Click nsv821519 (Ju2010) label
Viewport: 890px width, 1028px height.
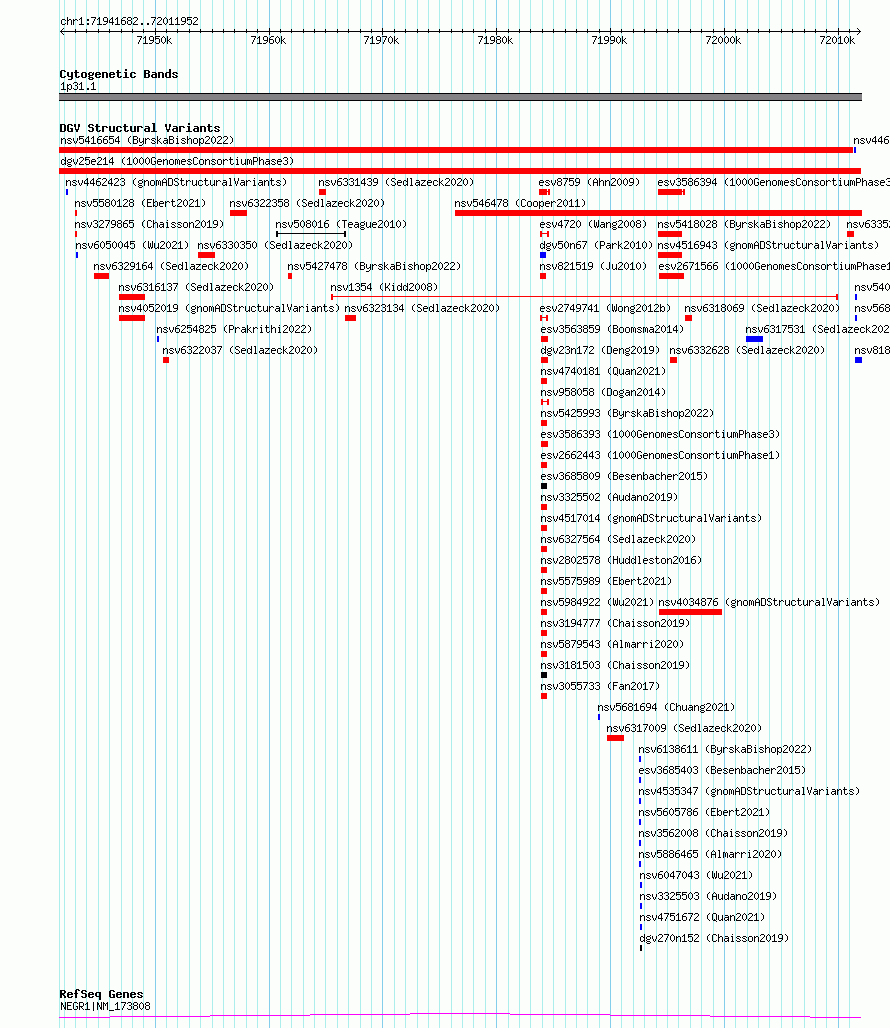coord(593,266)
